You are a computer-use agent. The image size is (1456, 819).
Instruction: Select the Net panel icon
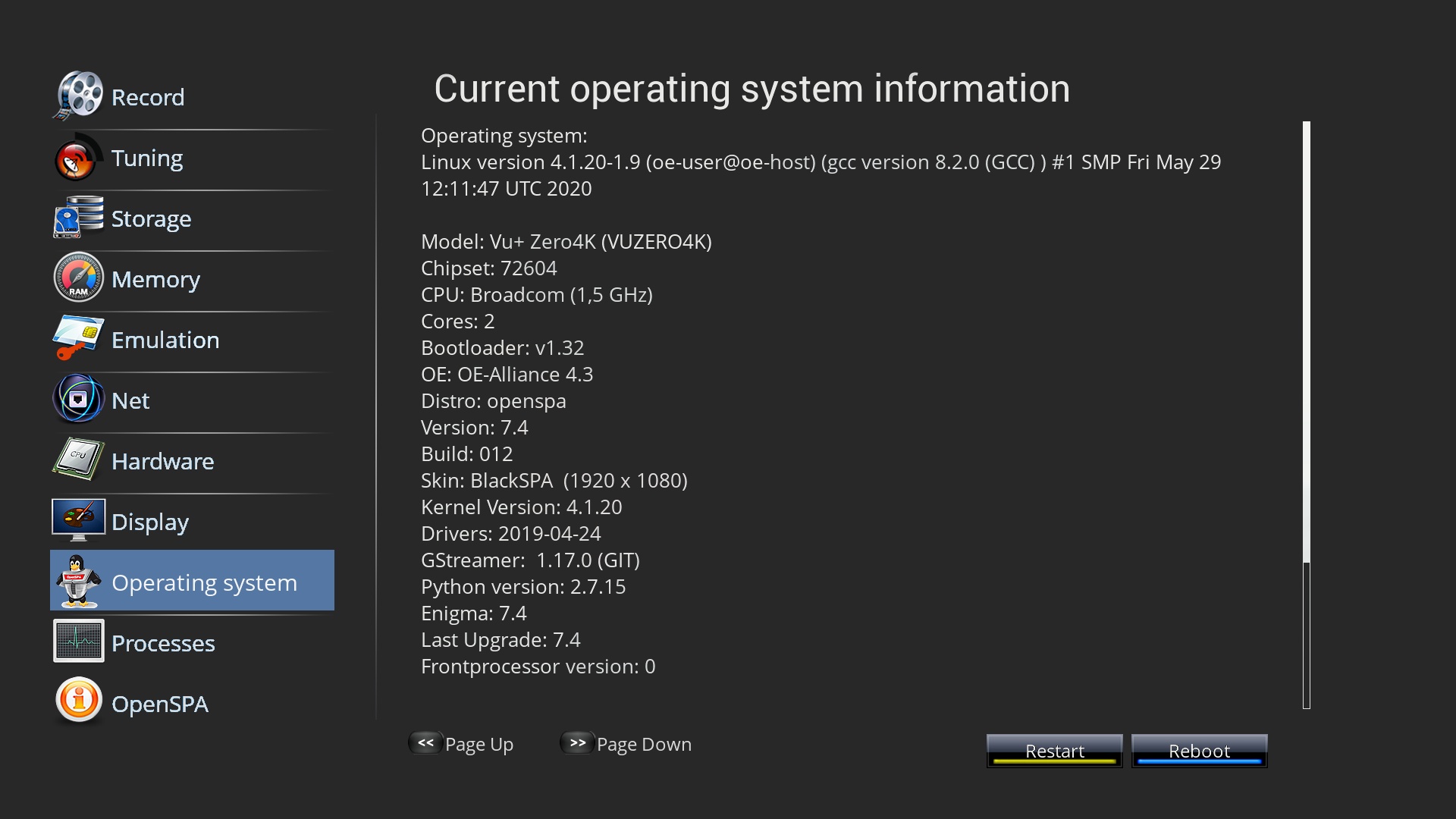click(x=79, y=400)
